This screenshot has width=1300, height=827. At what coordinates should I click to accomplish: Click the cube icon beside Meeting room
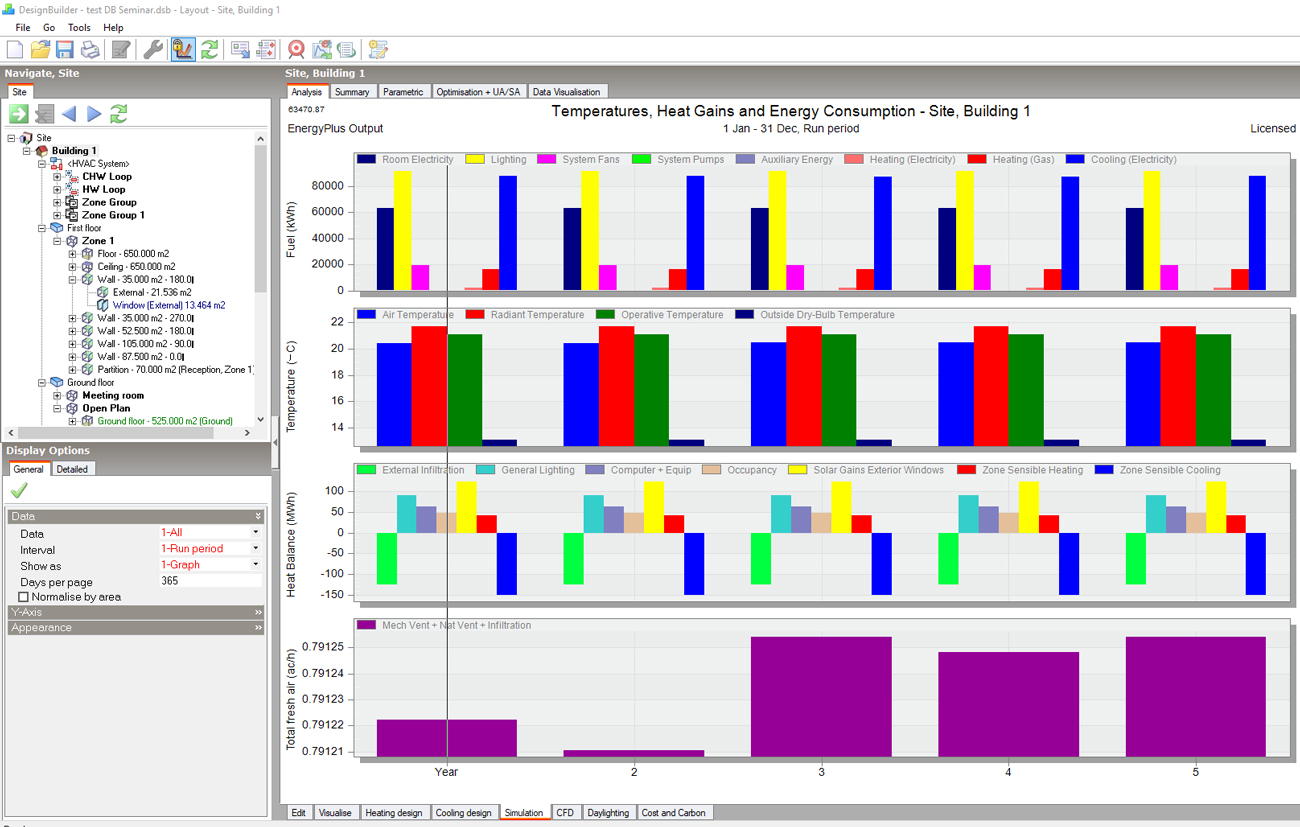[72, 396]
